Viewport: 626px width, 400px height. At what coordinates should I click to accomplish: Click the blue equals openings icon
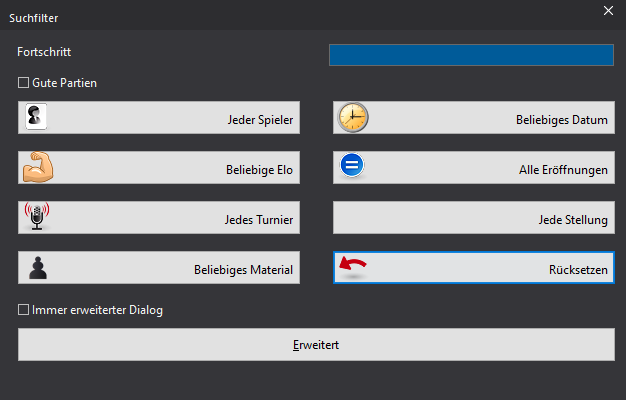coord(351,166)
